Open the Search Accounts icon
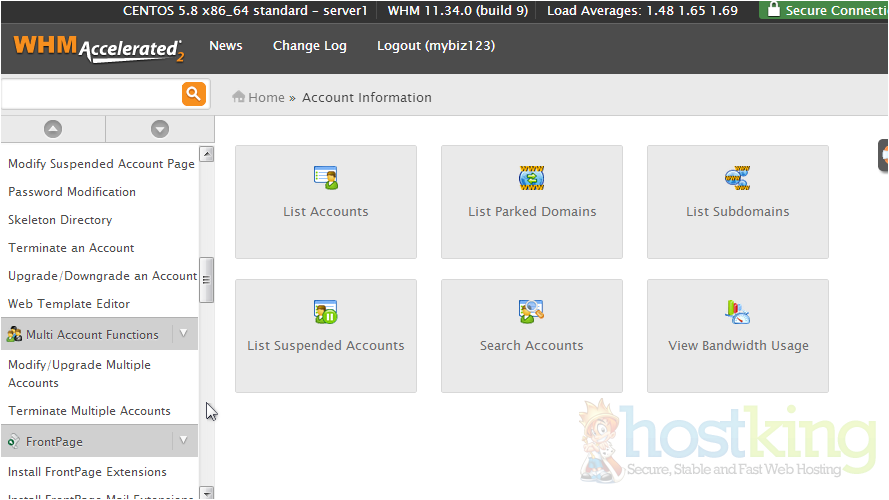Screen dimensions: 889x500 click(531, 312)
